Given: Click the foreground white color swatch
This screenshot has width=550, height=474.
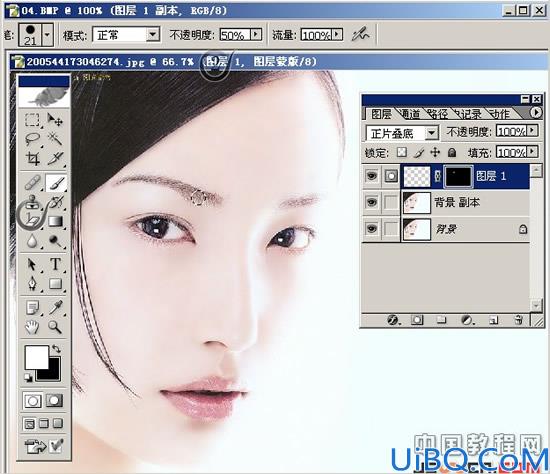Looking at the screenshot, I should point(36,357).
